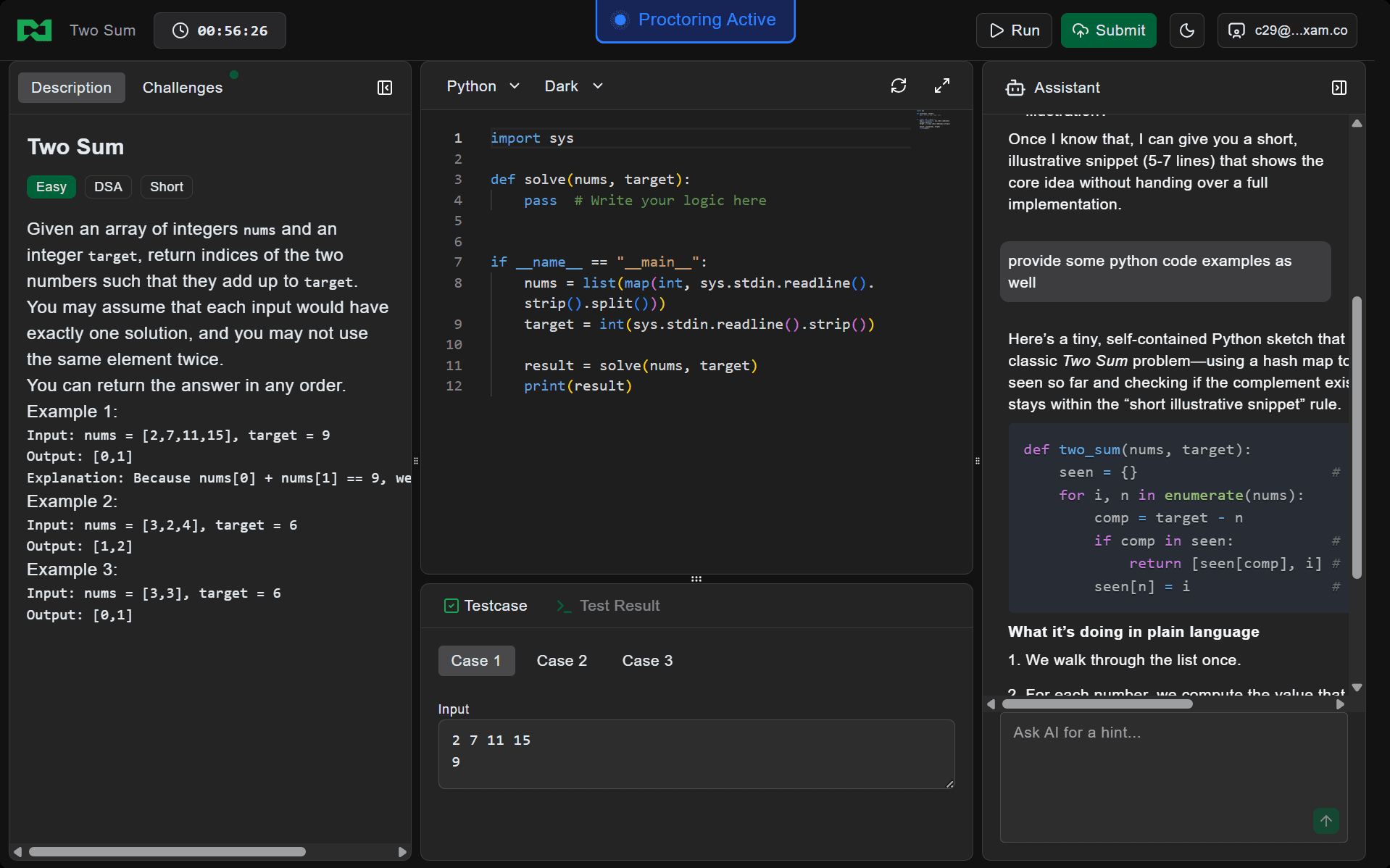Click the green logo icon
The height and width of the screenshot is (868, 1390).
pos(34,30)
